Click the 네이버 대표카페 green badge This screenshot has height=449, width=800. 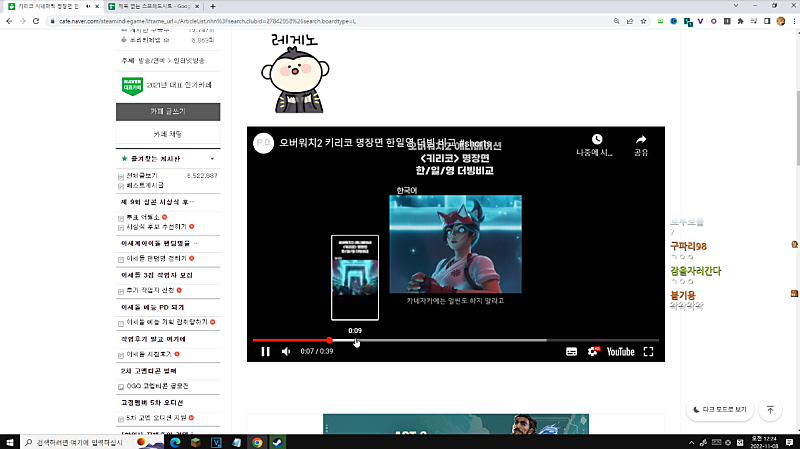point(132,86)
